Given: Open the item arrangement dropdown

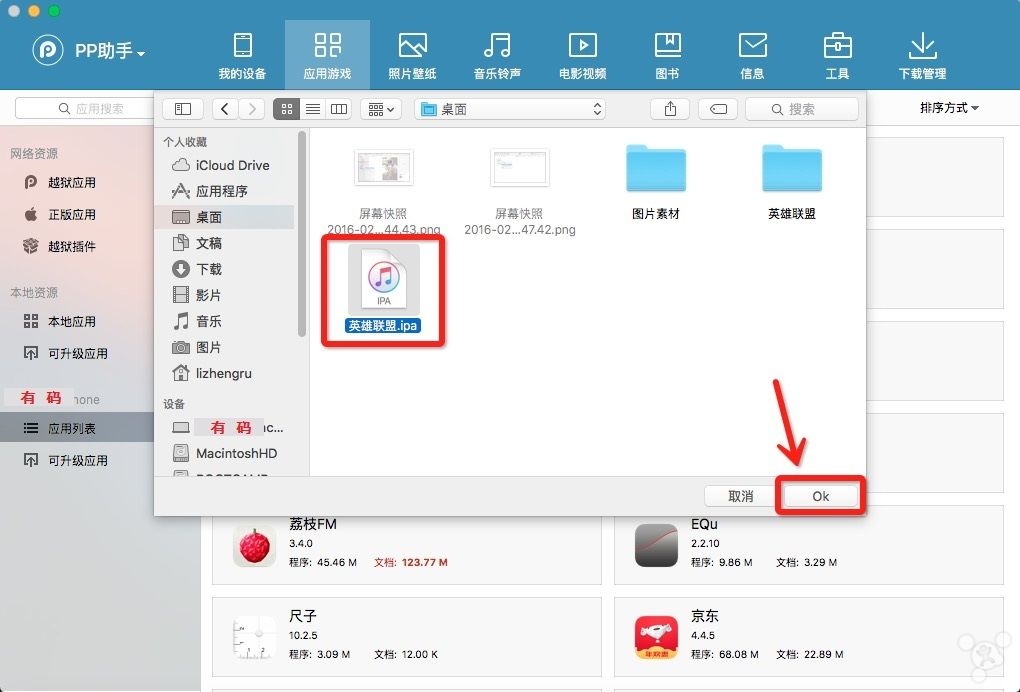Looking at the screenshot, I should tap(380, 109).
